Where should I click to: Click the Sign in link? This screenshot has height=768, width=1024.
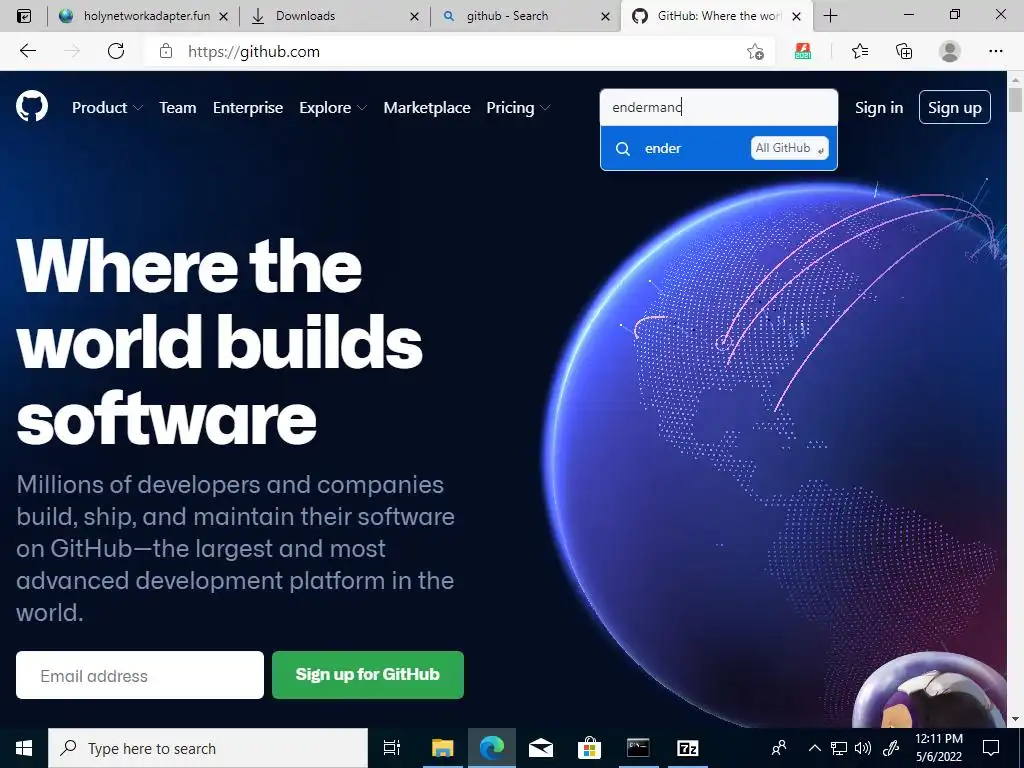pos(879,108)
